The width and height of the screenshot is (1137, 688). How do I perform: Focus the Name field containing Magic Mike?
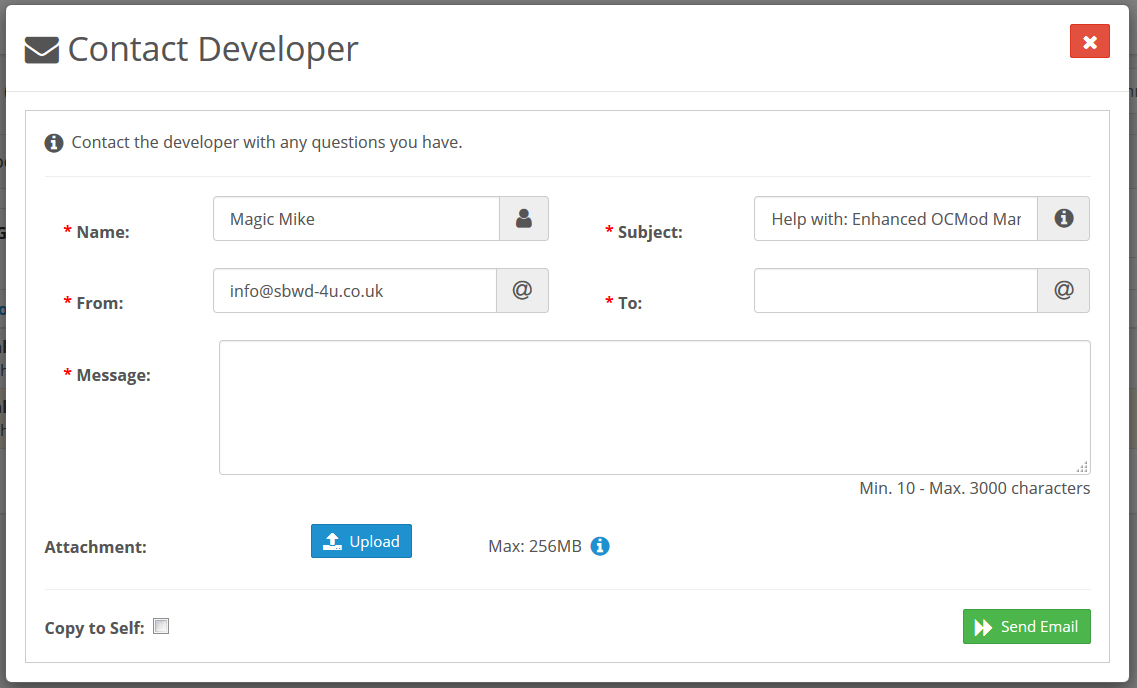(356, 218)
